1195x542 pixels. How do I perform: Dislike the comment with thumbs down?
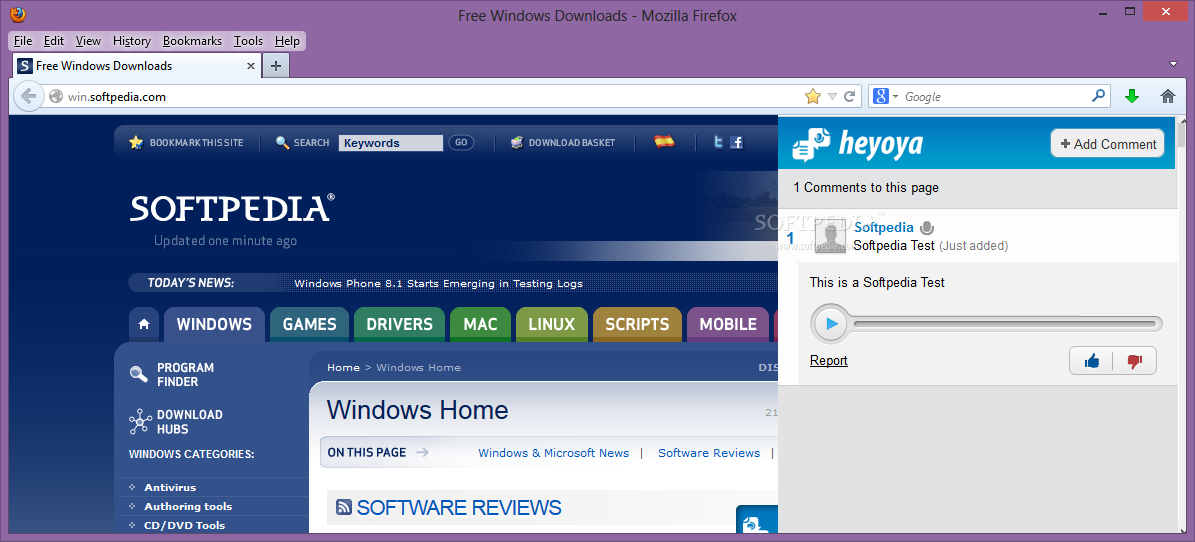coord(1135,361)
